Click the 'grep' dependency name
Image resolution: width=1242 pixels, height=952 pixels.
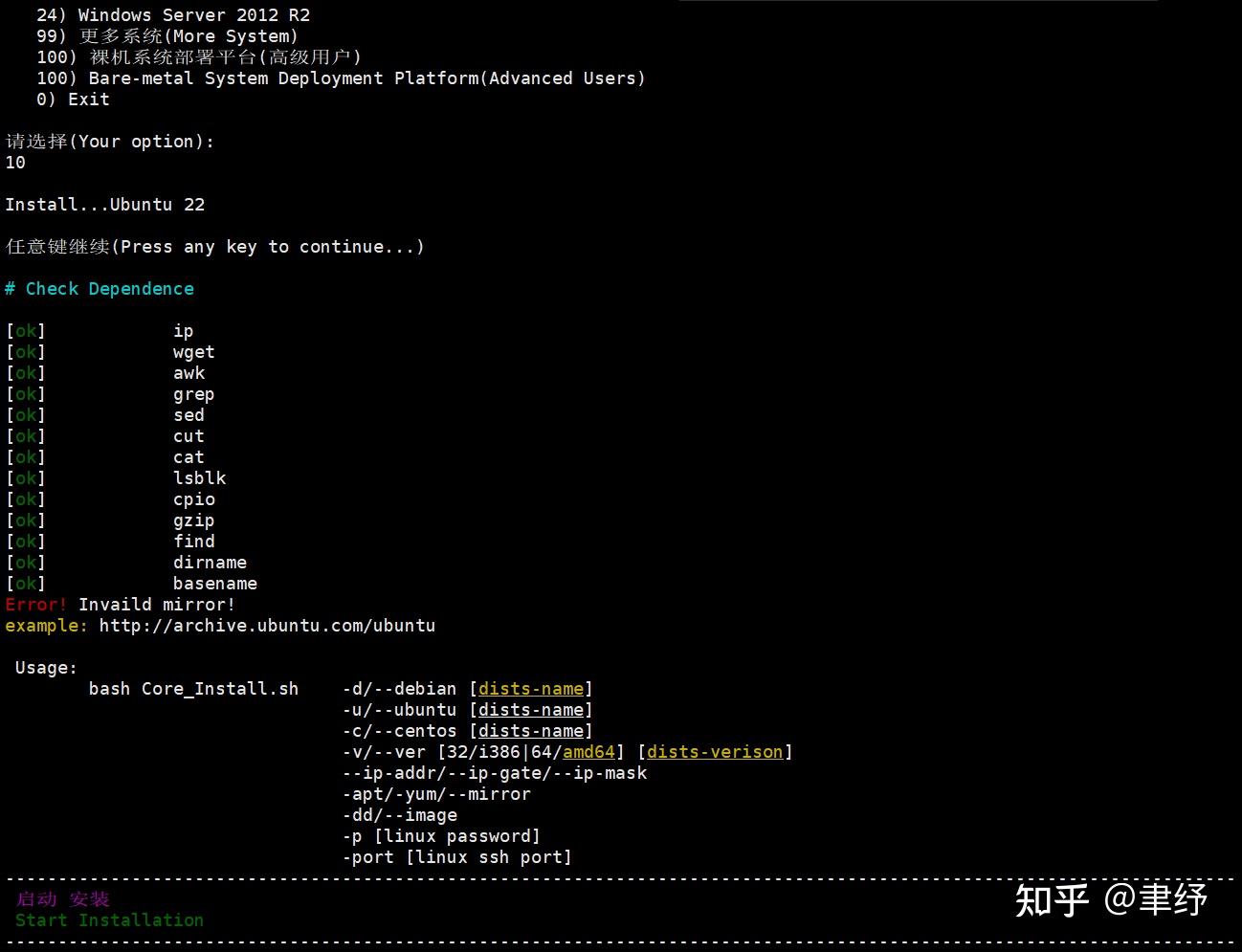[x=194, y=394]
